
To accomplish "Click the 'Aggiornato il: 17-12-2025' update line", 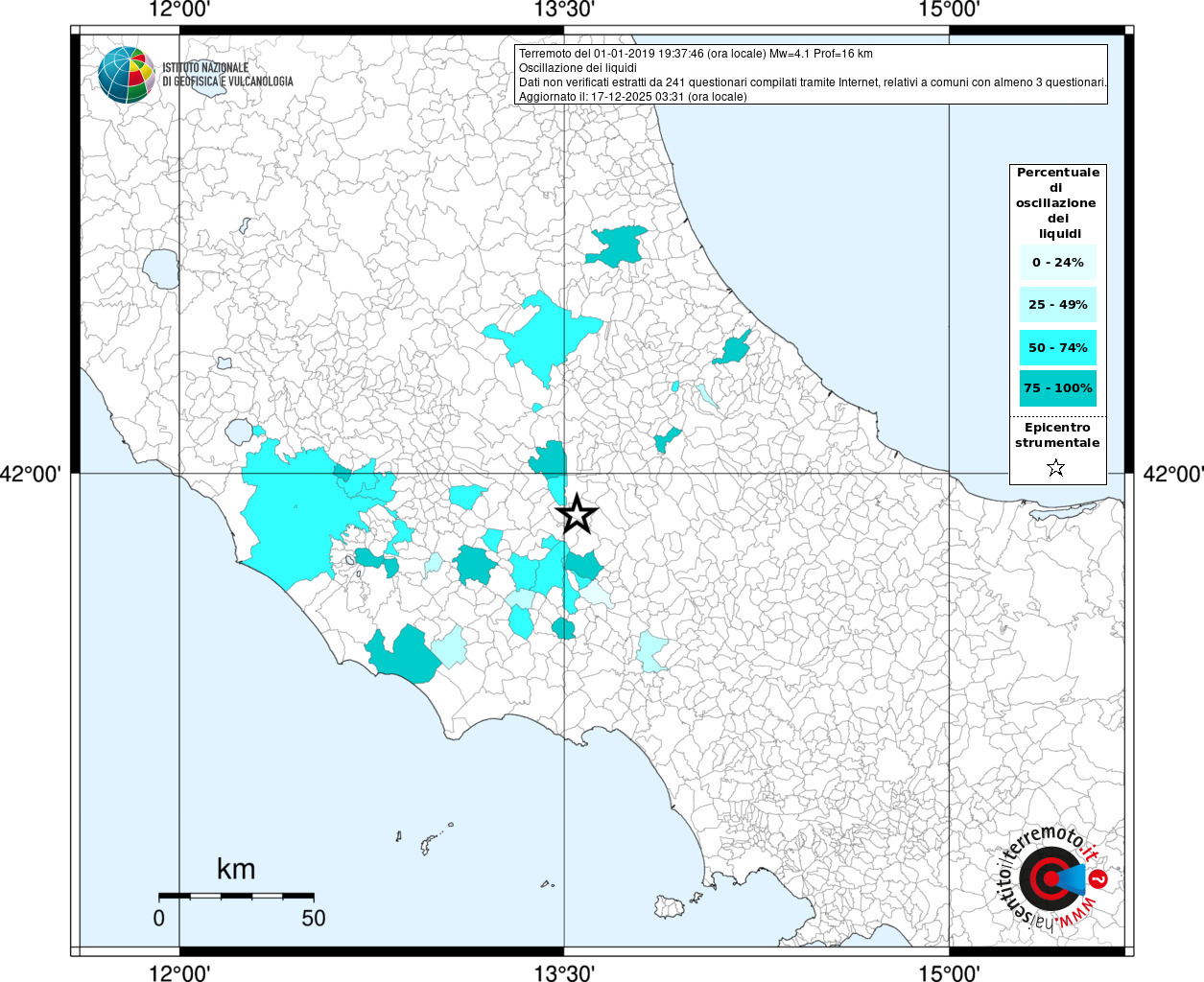I will click(632, 97).
